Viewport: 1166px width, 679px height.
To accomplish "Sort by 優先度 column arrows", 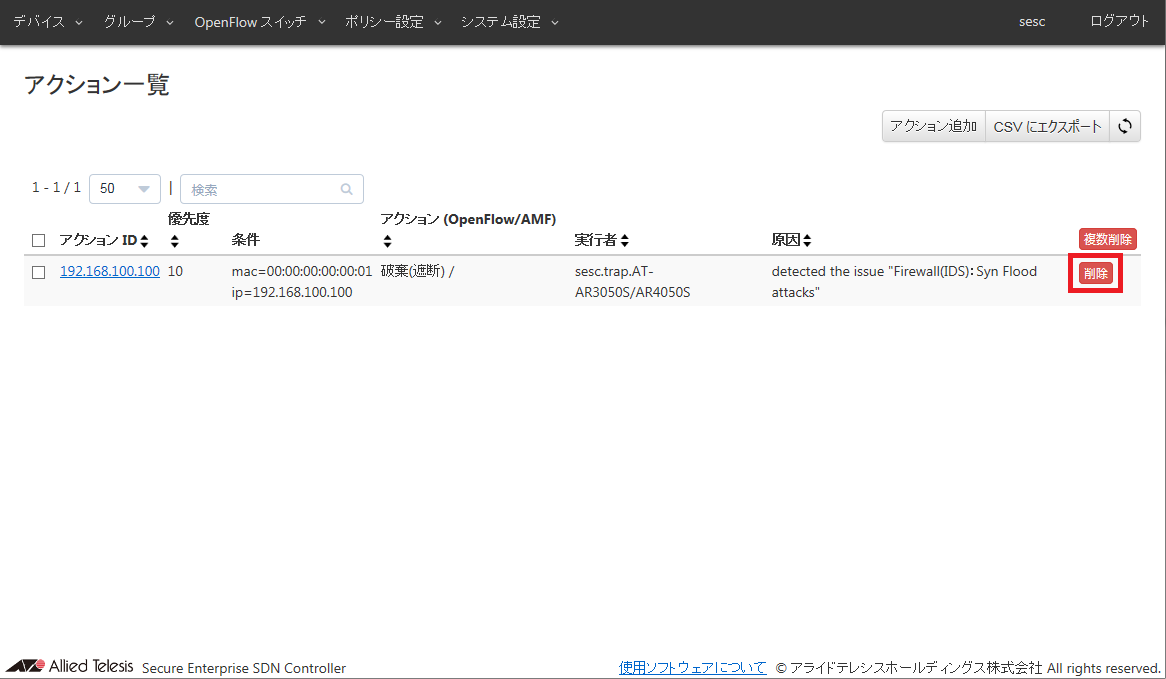I will 175,241.
